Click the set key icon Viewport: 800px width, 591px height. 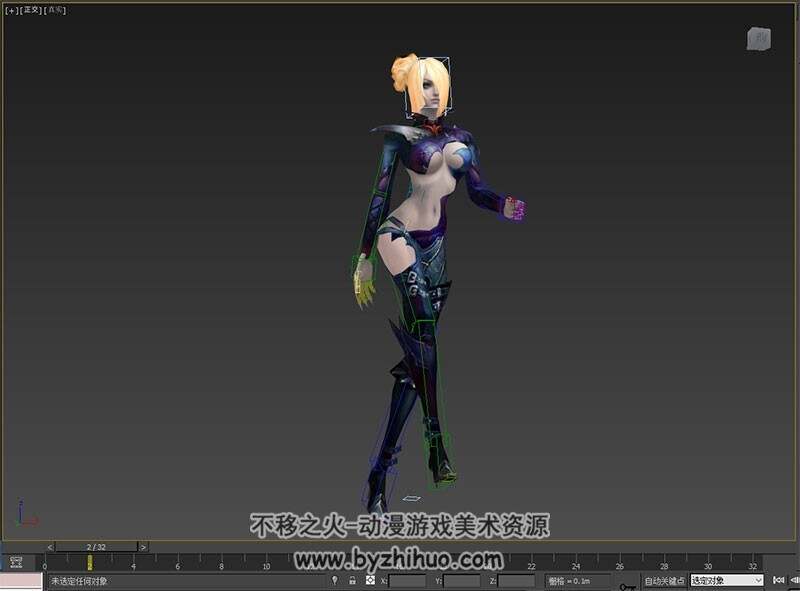(628, 586)
